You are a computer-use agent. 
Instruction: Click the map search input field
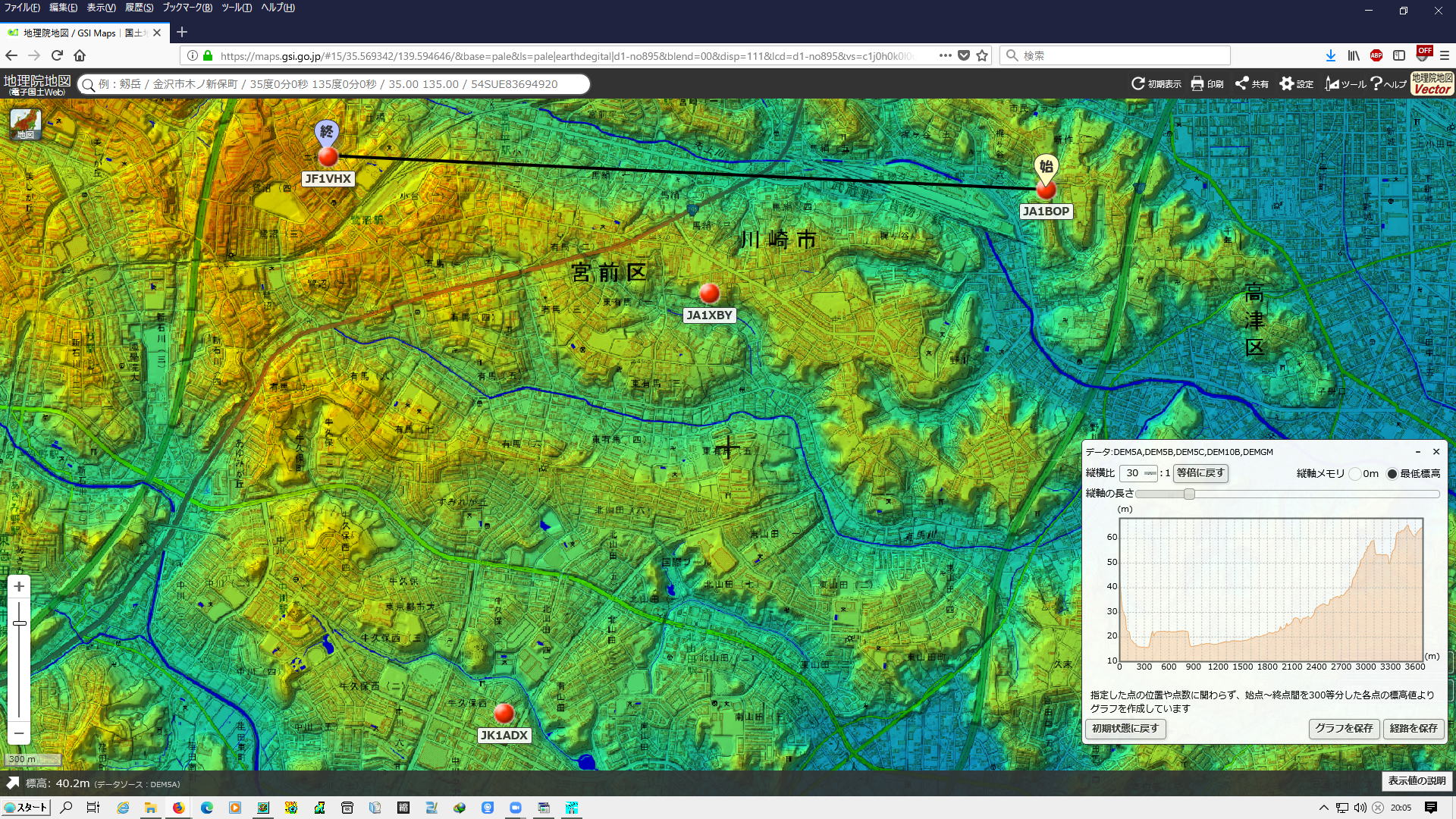[x=334, y=84]
